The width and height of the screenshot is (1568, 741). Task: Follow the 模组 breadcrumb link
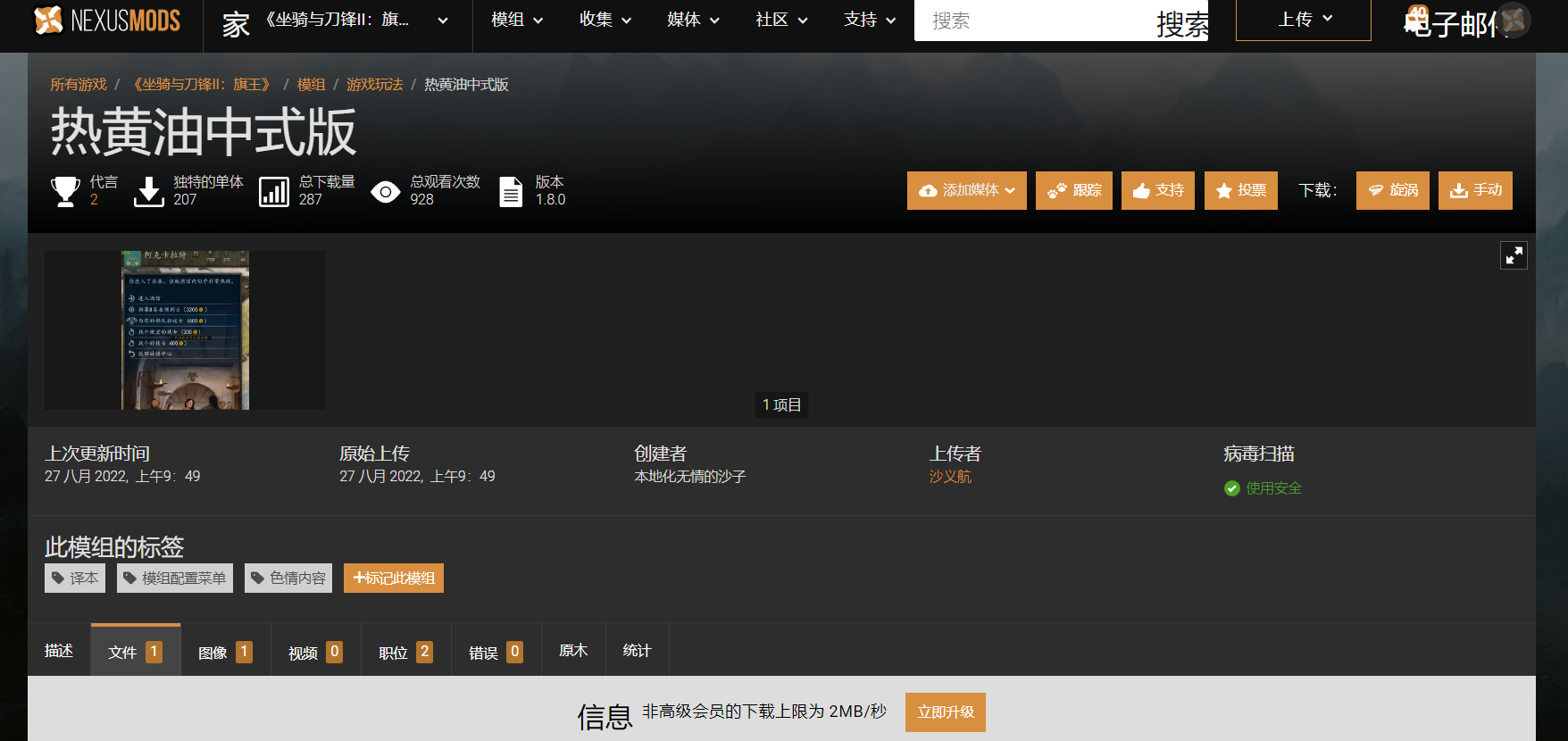[311, 84]
